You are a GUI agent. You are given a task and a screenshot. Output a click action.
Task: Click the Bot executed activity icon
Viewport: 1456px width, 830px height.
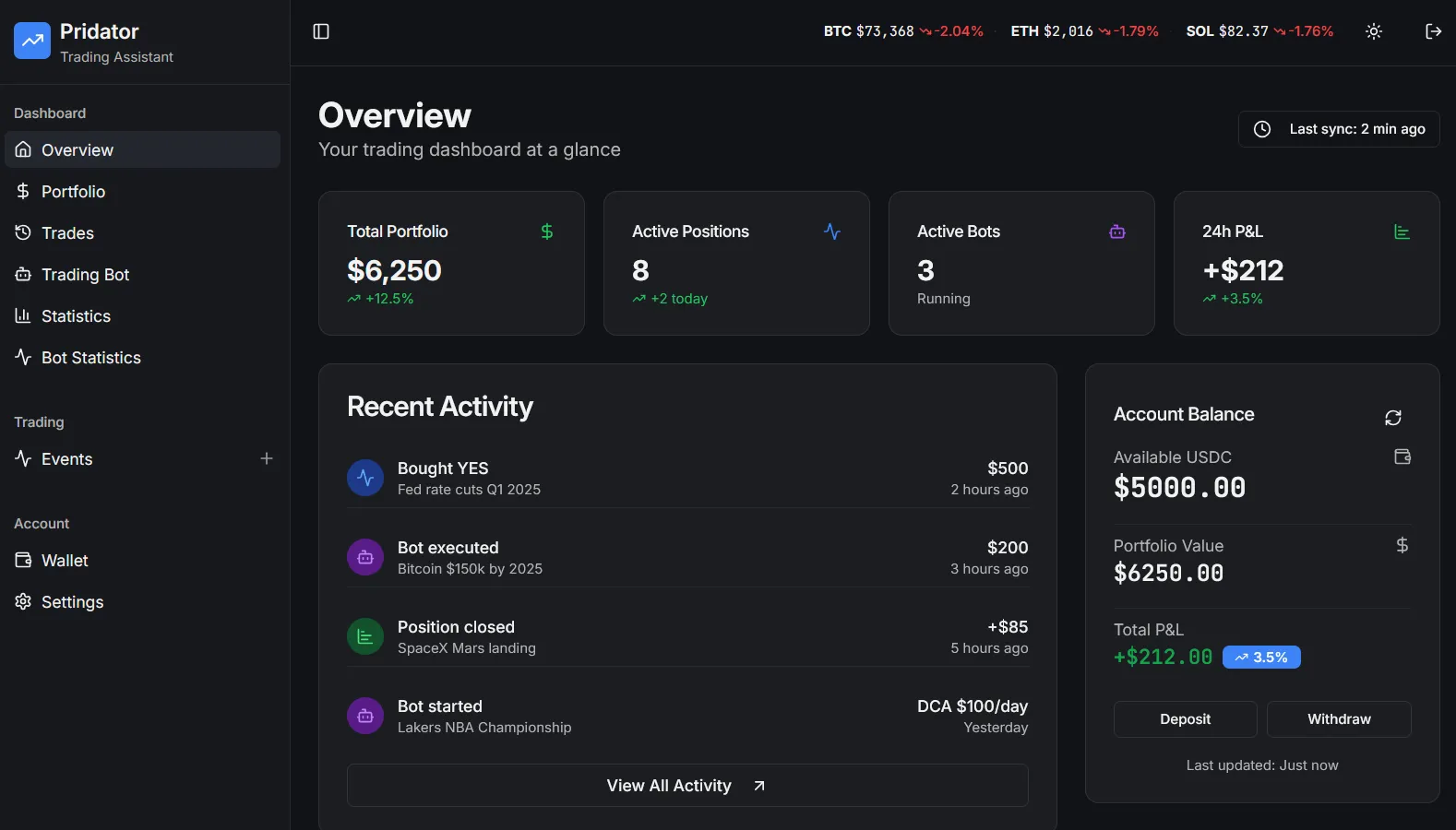pos(365,557)
